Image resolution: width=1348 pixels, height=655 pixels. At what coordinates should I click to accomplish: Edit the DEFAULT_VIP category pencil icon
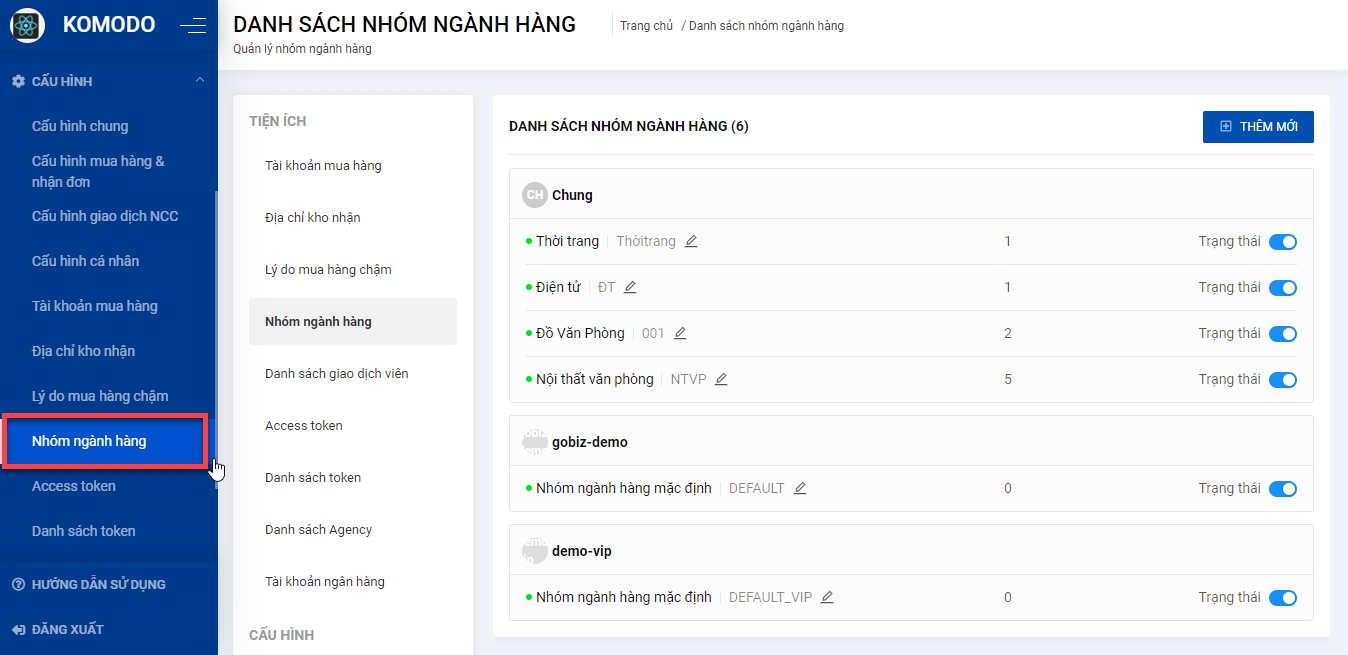point(827,597)
